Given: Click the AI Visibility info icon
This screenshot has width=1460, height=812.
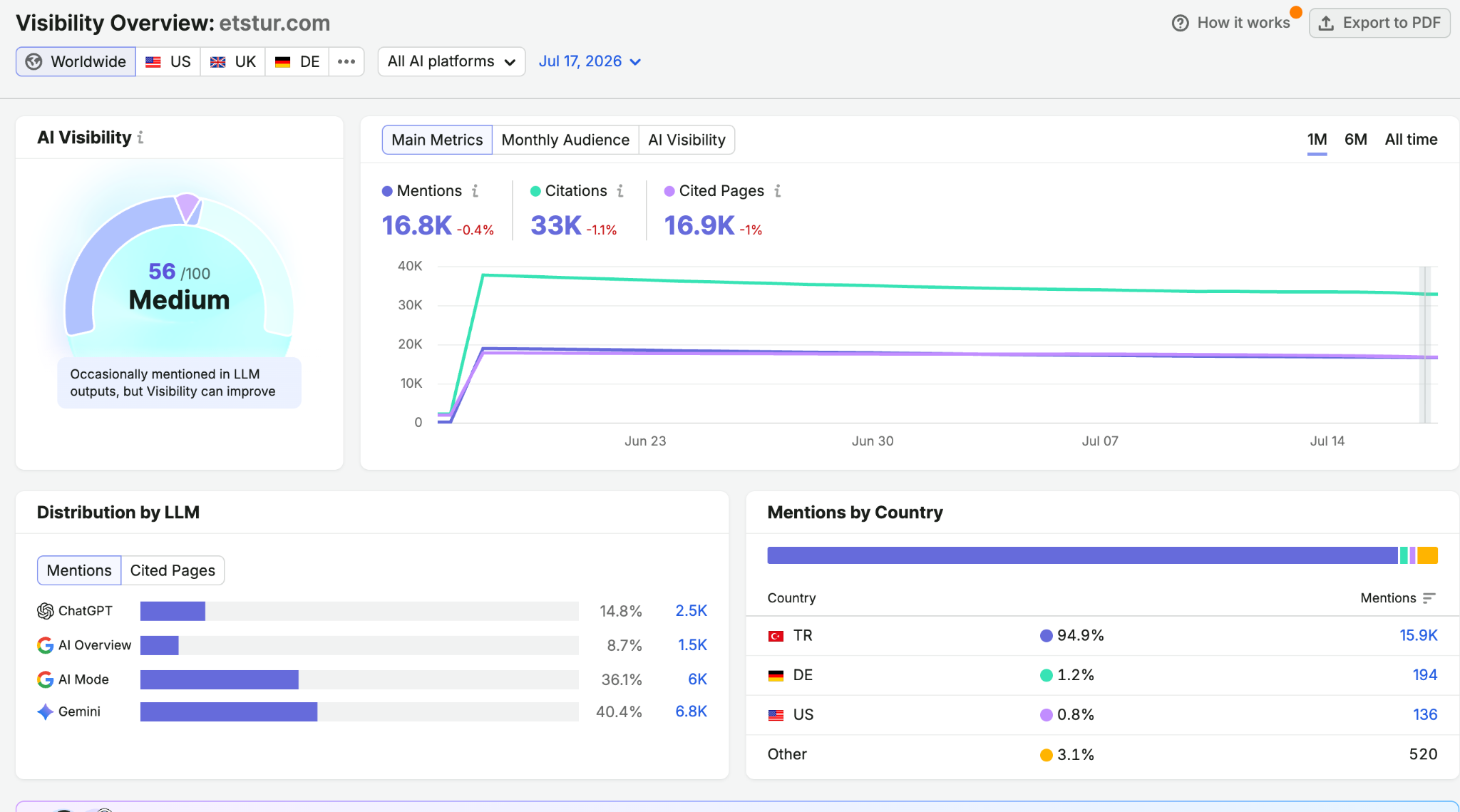Looking at the screenshot, I should click(x=140, y=138).
